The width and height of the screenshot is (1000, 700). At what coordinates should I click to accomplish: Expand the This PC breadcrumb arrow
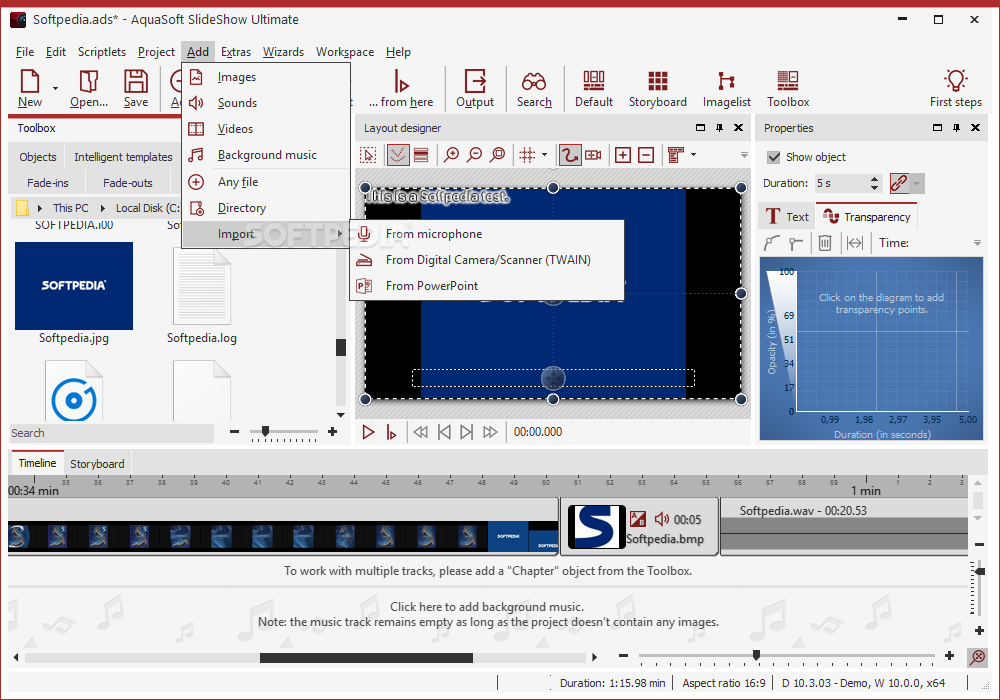click(102, 208)
